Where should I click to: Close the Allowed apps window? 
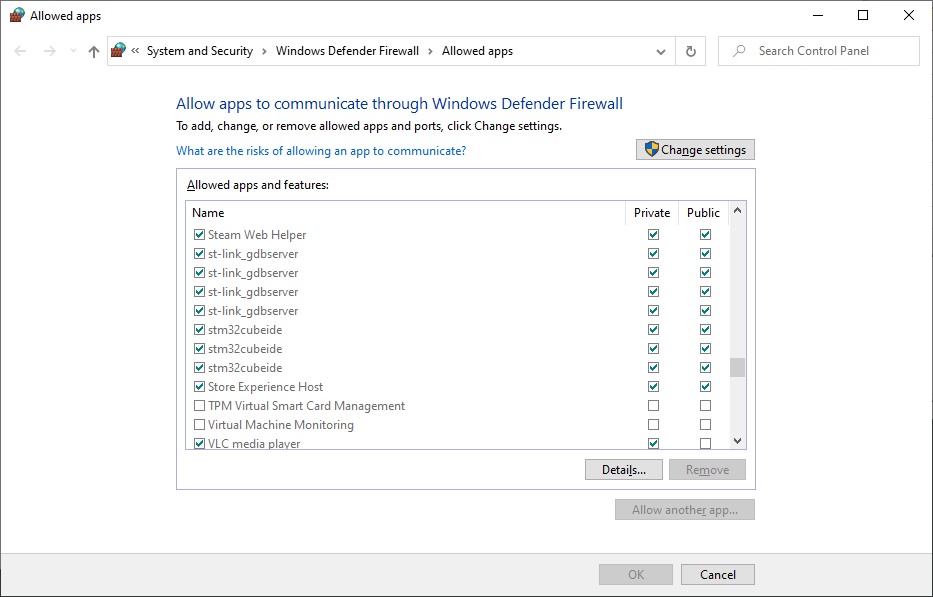pos(909,15)
